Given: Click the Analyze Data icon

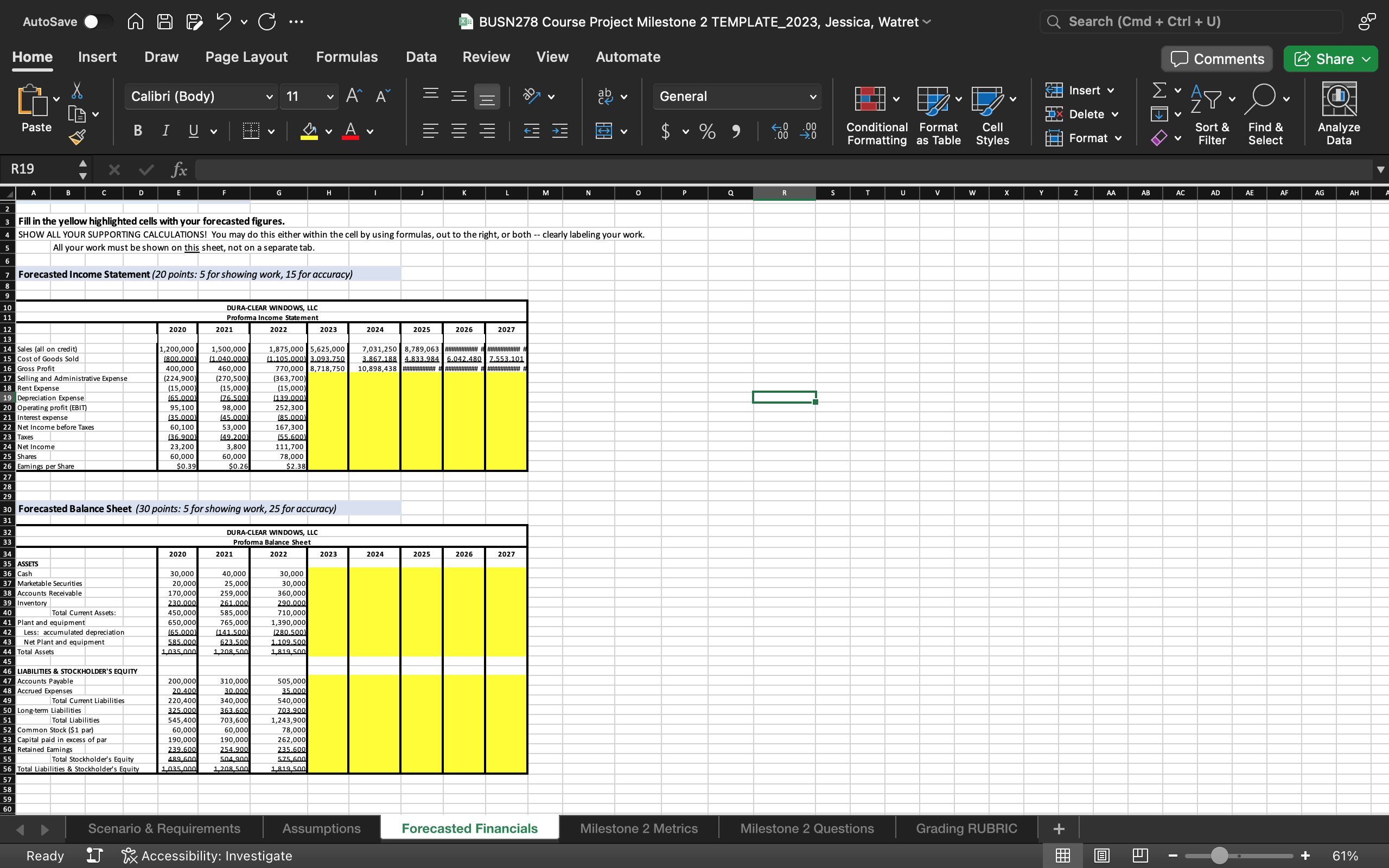Looking at the screenshot, I should 1339,113.
